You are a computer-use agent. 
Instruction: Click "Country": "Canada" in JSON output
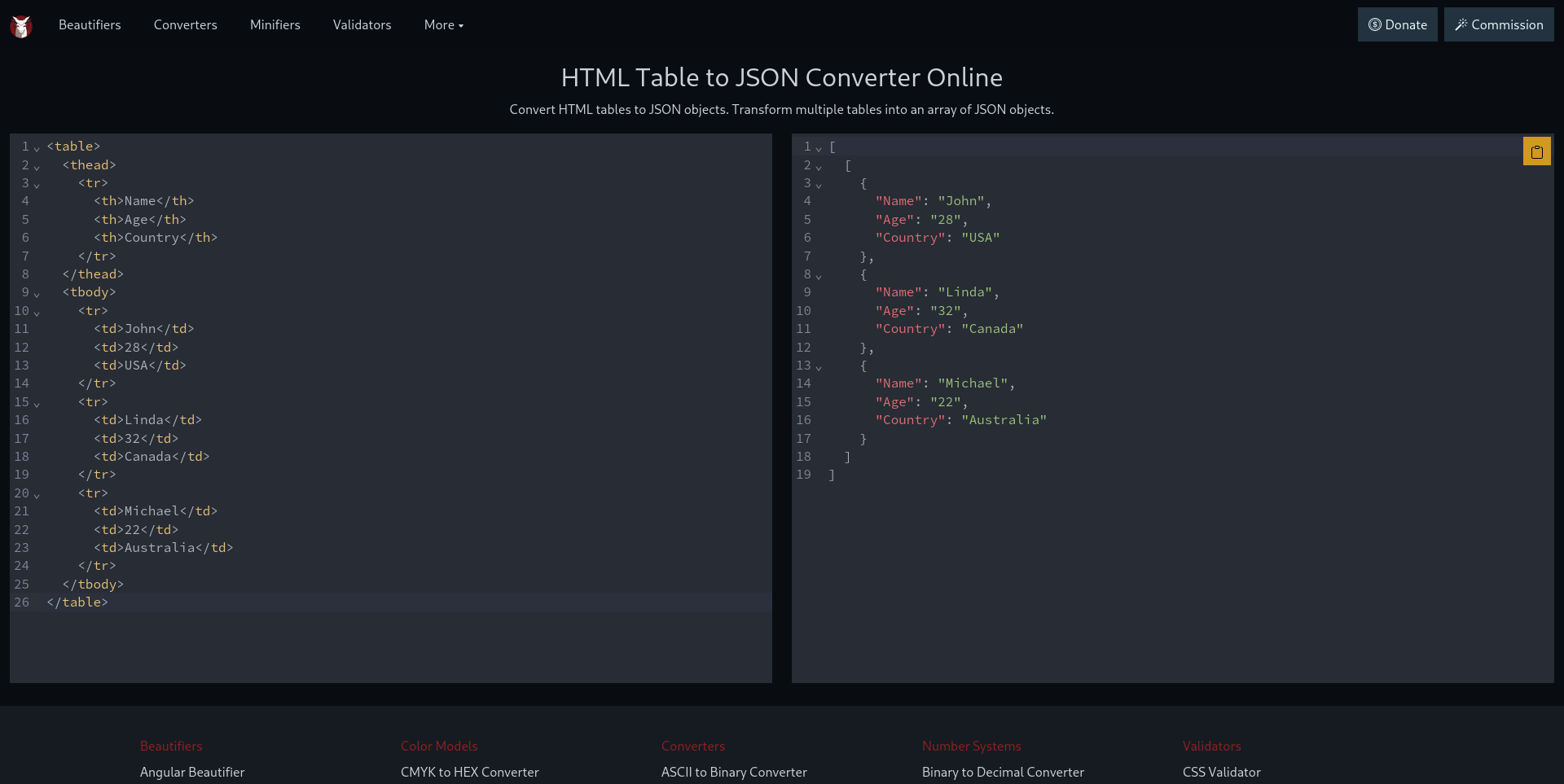point(950,329)
